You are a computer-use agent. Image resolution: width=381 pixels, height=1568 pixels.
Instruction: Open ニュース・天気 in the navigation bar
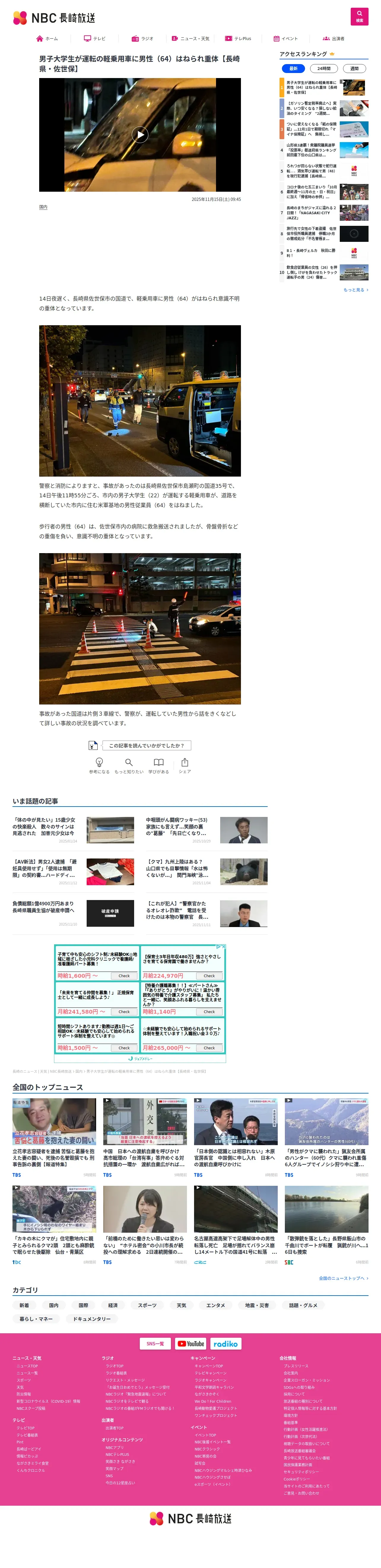pyautogui.click(x=190, y=38)
